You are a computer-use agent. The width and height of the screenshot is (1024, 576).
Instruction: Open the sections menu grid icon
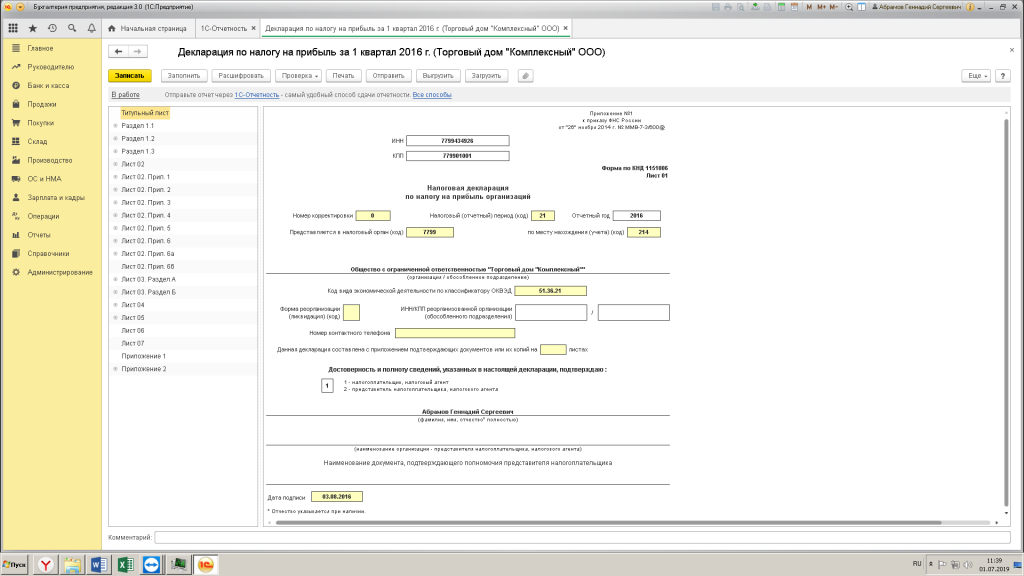(13, 28)
